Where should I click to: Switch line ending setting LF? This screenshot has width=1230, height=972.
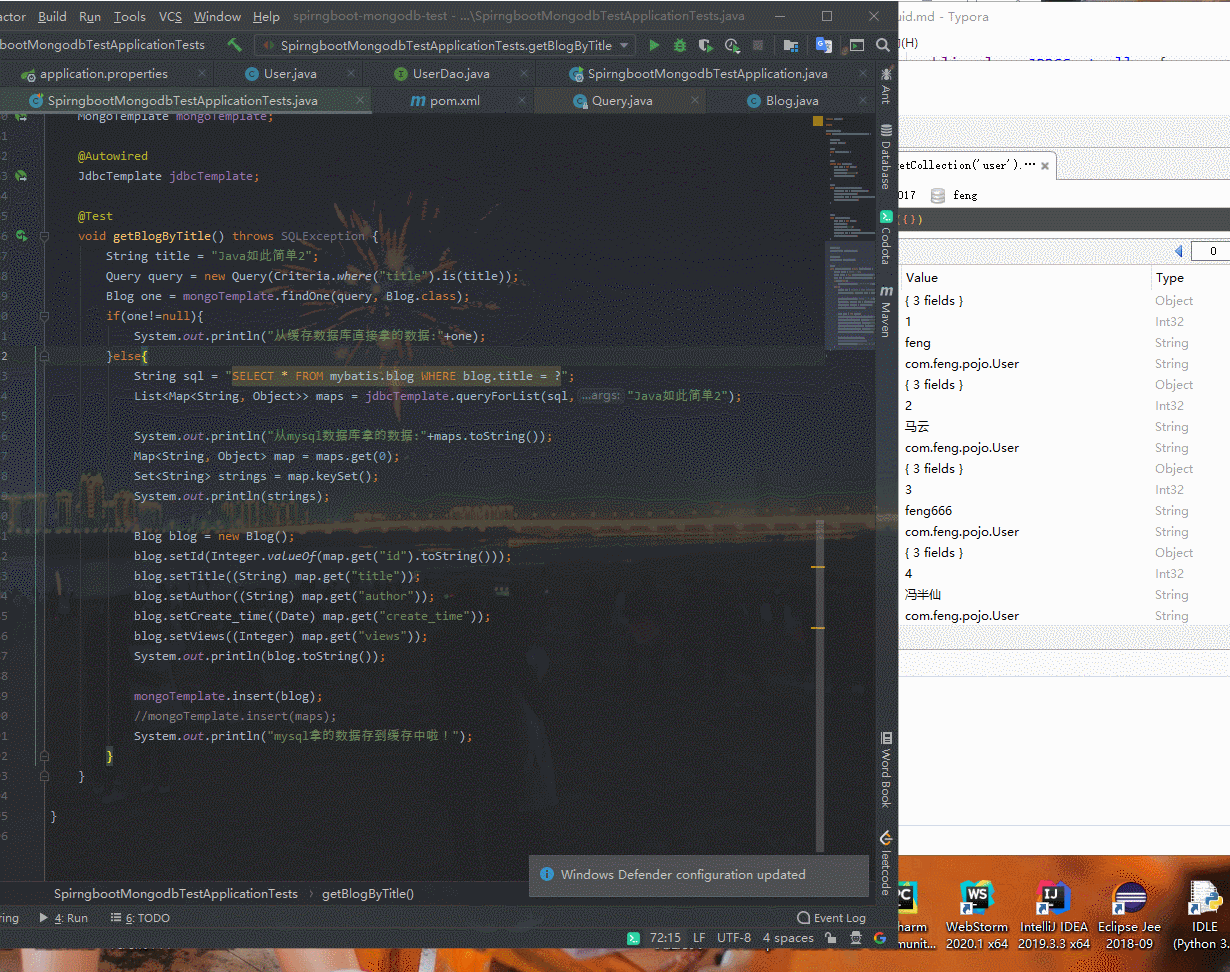pyautogui.click(x=699, y=938)
